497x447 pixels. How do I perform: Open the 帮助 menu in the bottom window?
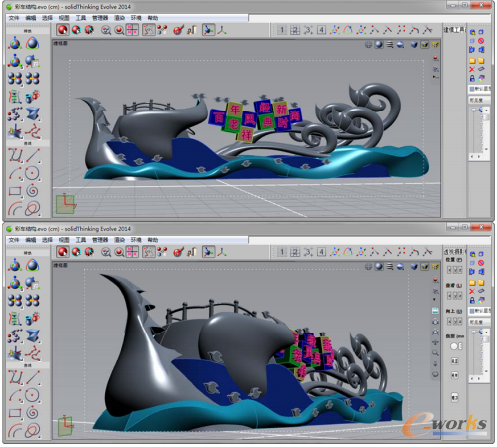tap(153, 240)
